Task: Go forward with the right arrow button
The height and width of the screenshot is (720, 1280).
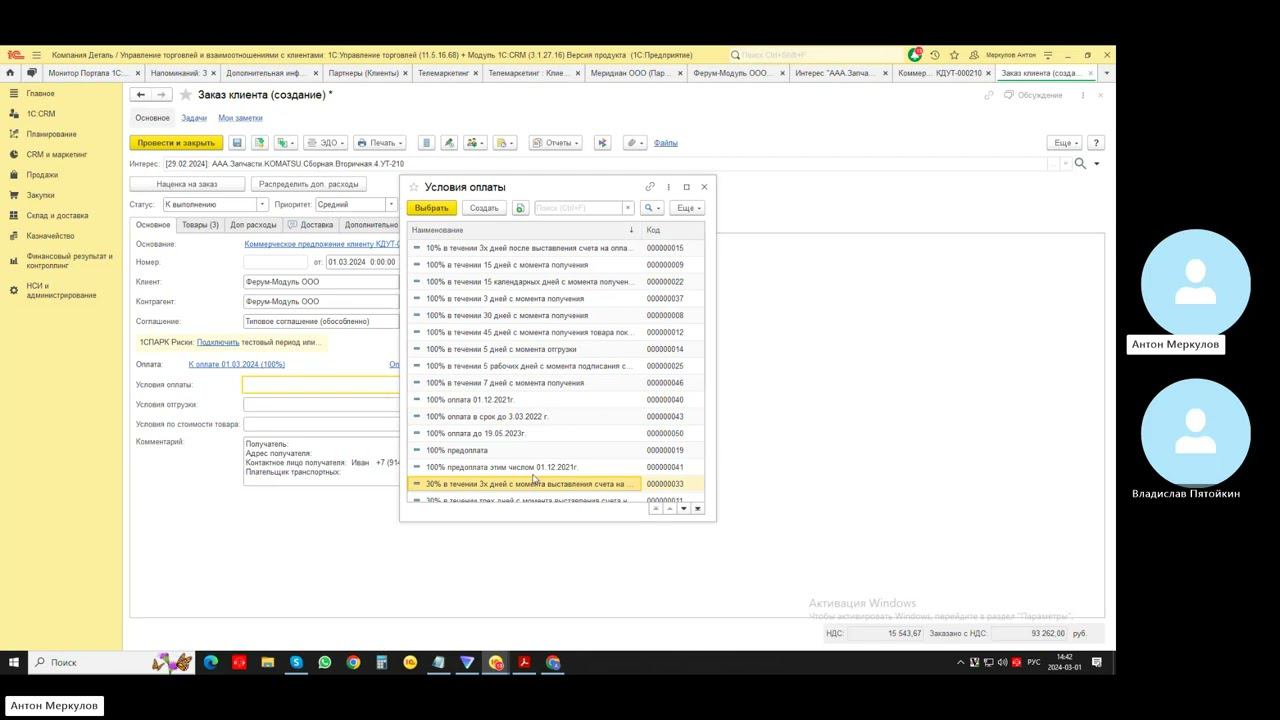Action: click(x=161, y=95)
